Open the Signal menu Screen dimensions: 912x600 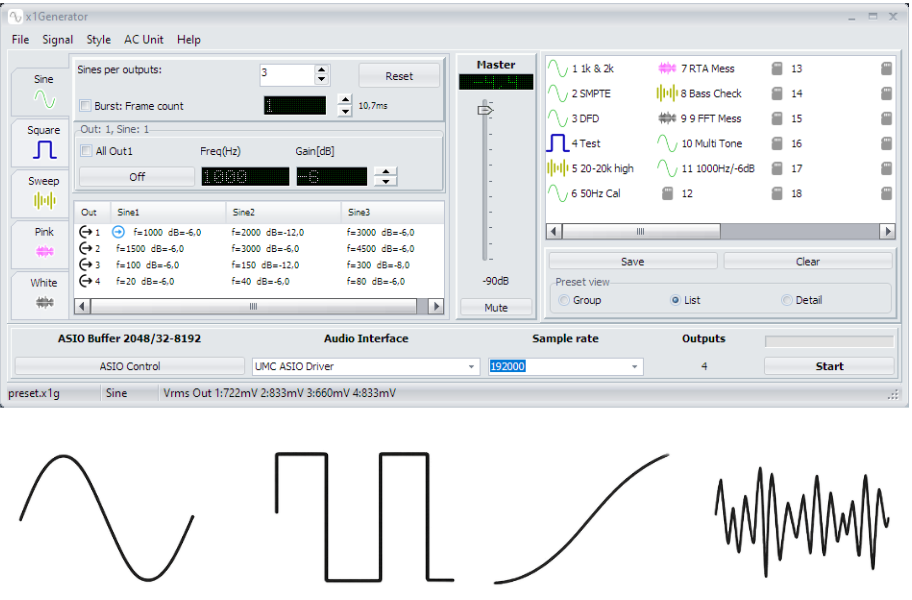tap(57, 40)
